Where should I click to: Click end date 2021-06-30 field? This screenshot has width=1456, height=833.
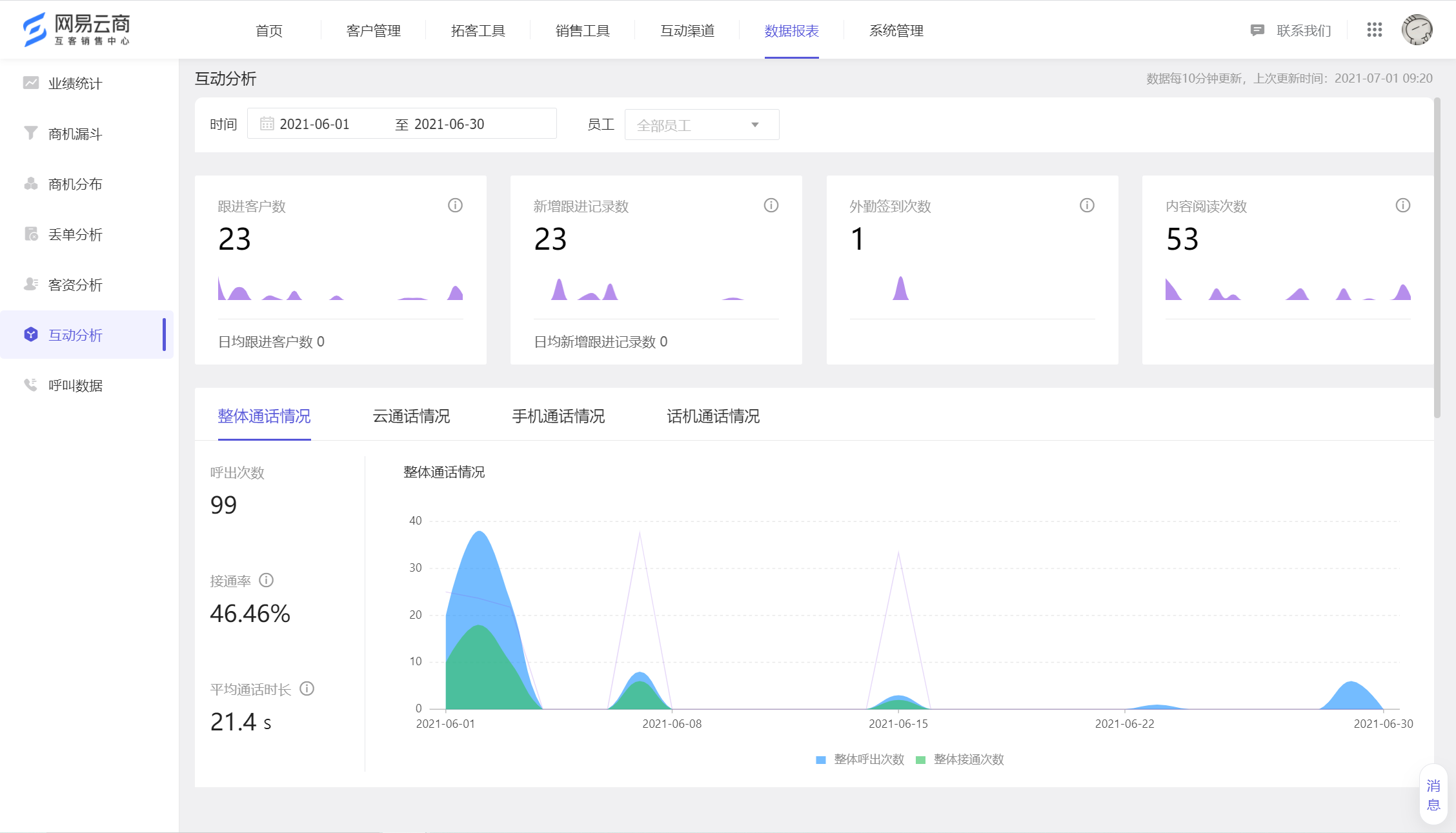[449, 124]
